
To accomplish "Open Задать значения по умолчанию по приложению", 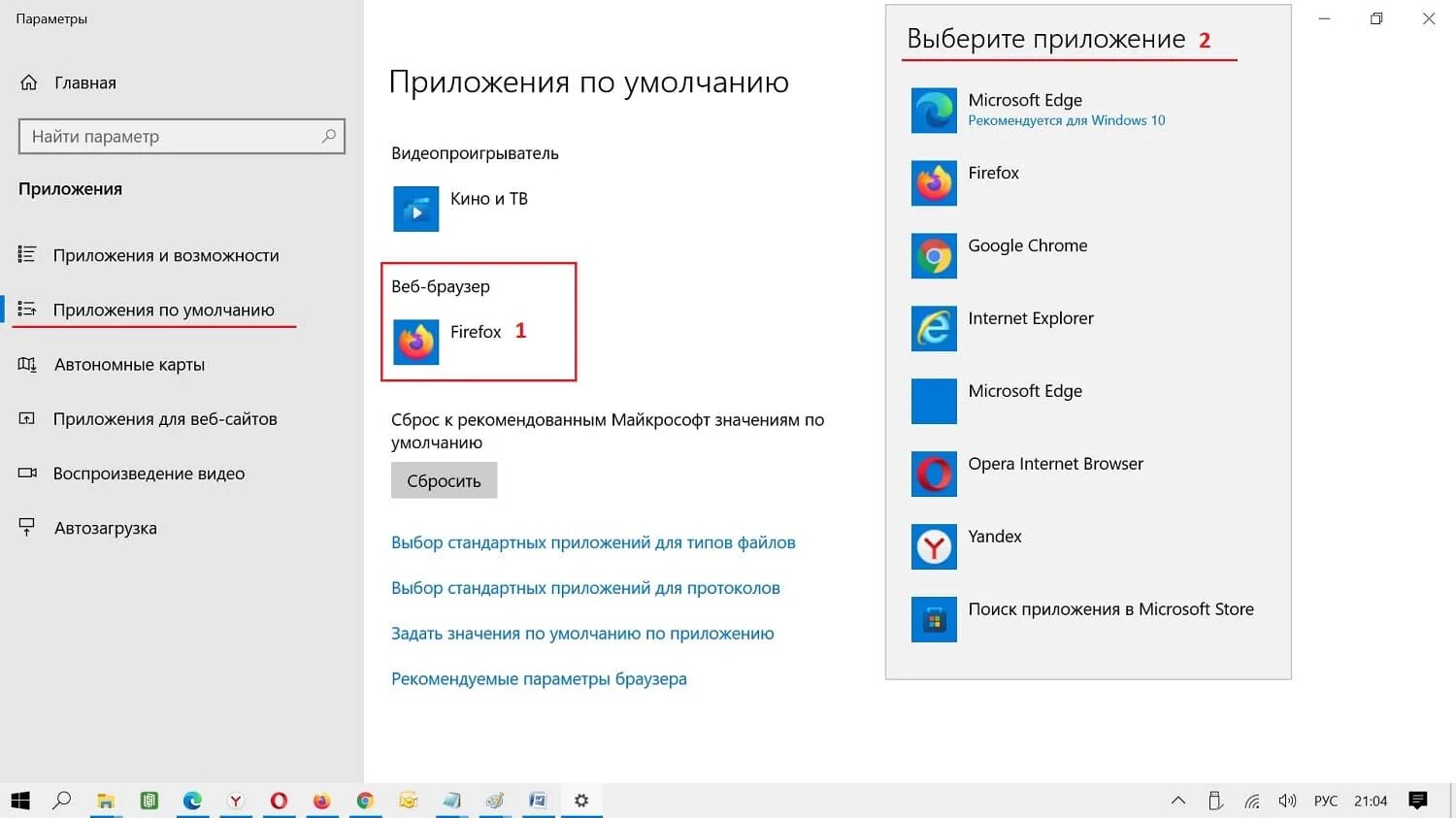I will pyautogui.click(x=582, y=634).
